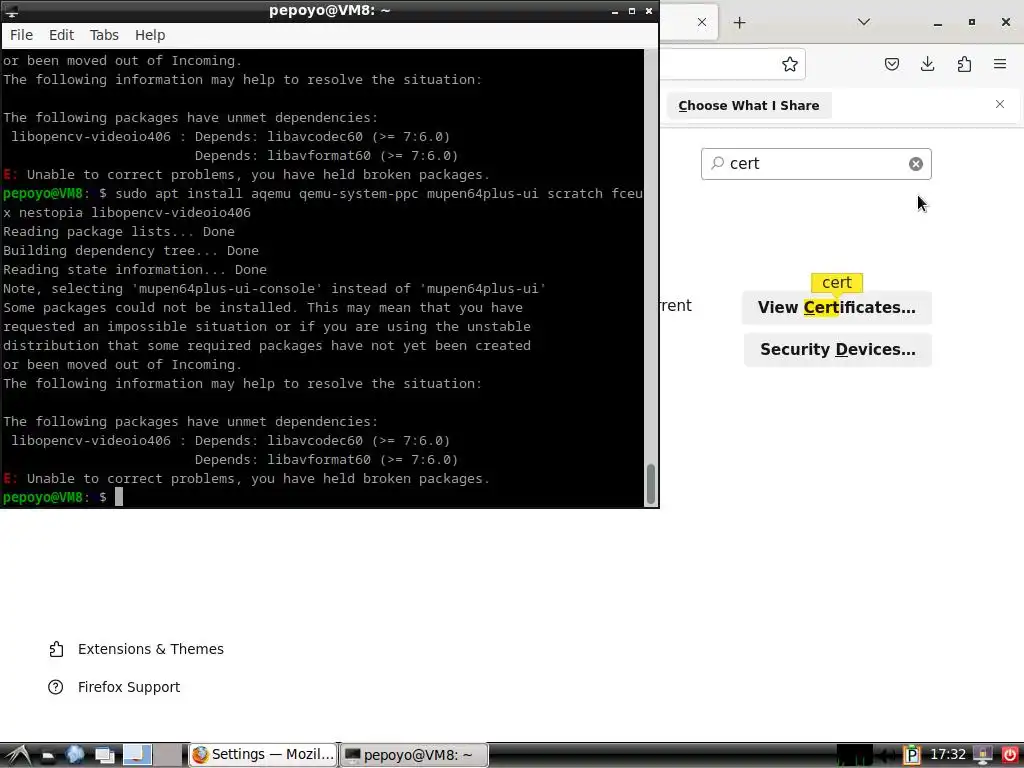Screen dimensions: 1024x768
Task: Maximize the terminal window
Action: tap(632, 11)
